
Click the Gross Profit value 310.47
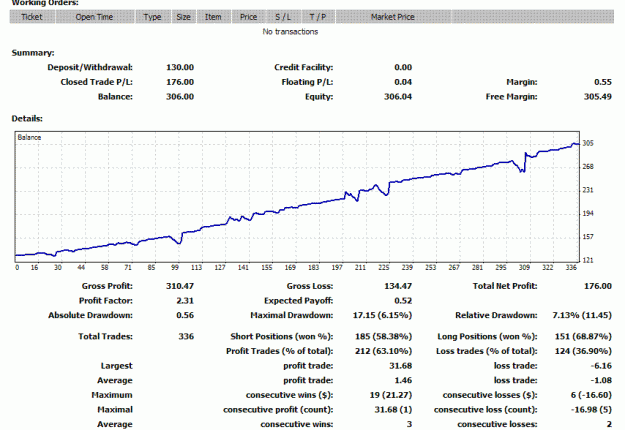point(180,286)
